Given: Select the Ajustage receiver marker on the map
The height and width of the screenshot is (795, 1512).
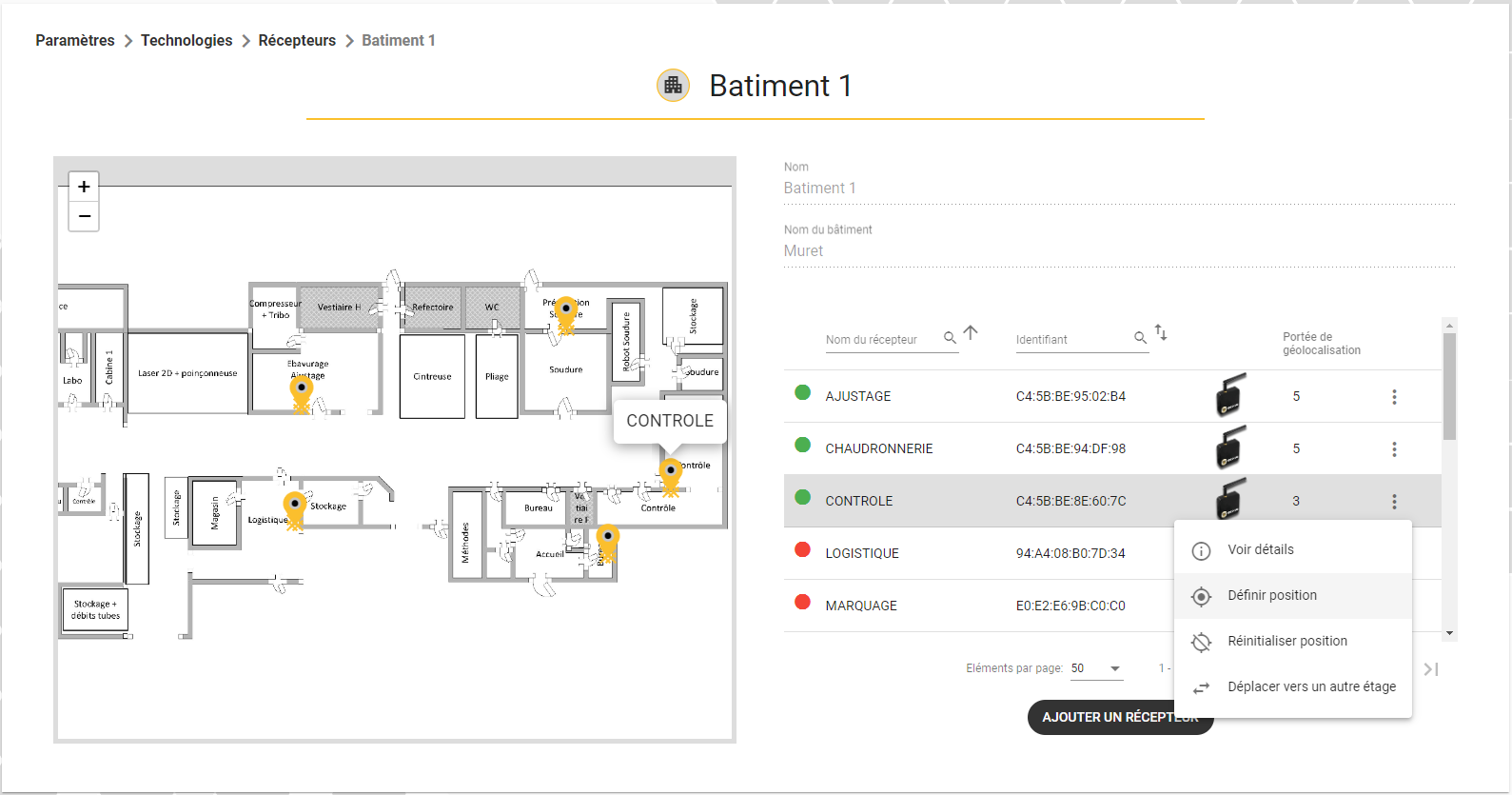Looking at the screenshot, I should [302, 393].
